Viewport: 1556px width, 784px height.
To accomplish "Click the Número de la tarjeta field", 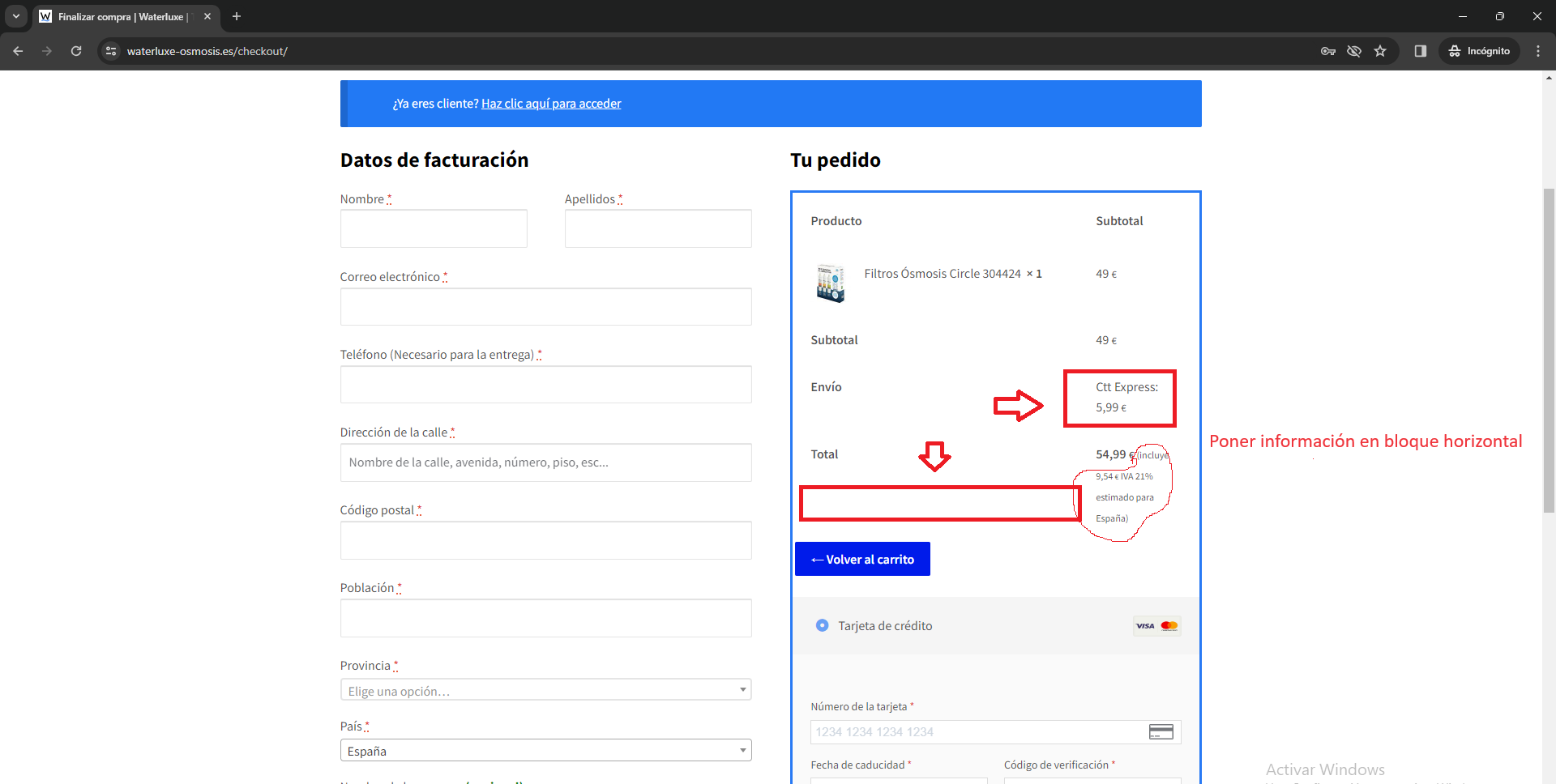I will pos(995,732).
